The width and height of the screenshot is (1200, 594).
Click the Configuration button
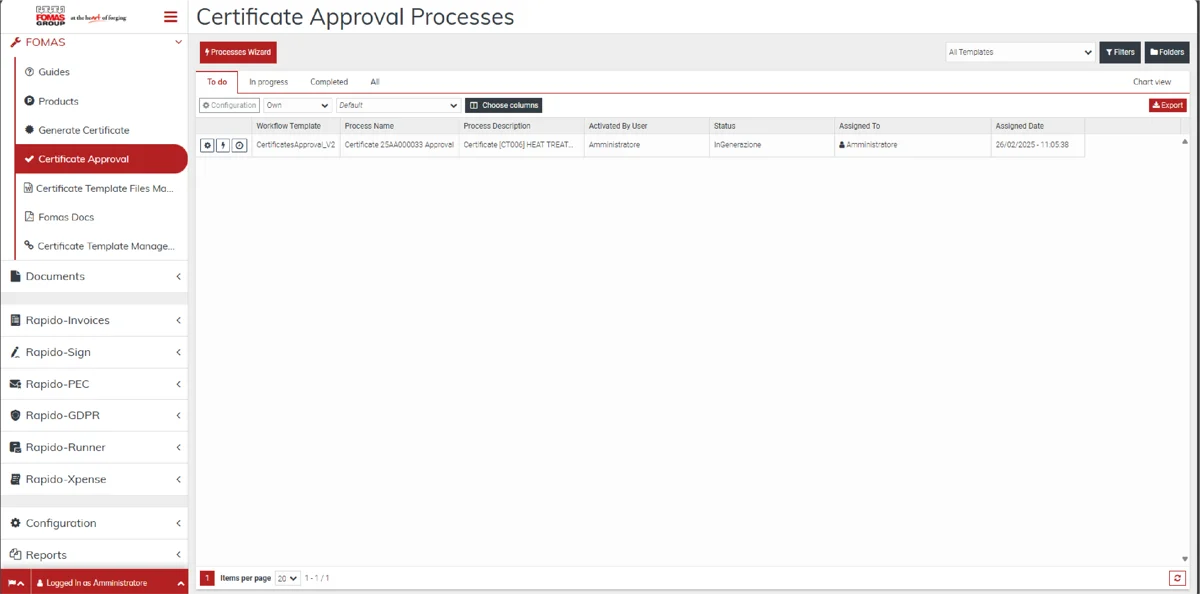tap(229, 105)
